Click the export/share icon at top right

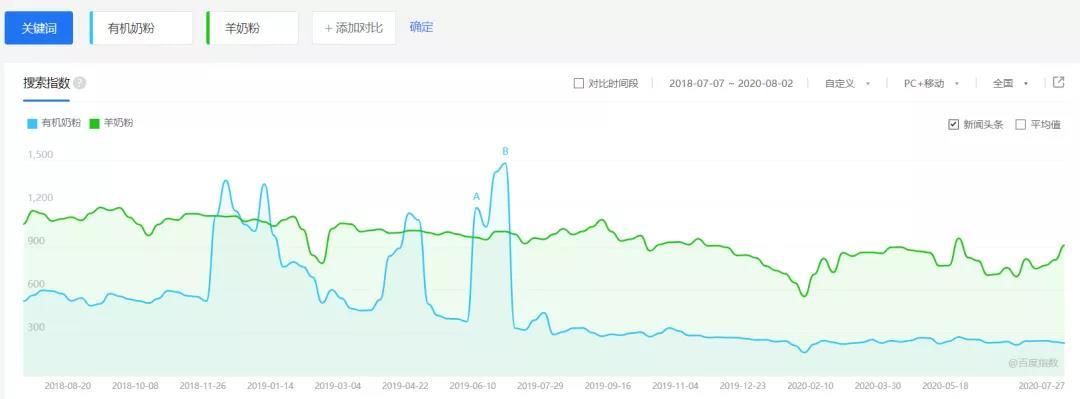[1059, 83]
